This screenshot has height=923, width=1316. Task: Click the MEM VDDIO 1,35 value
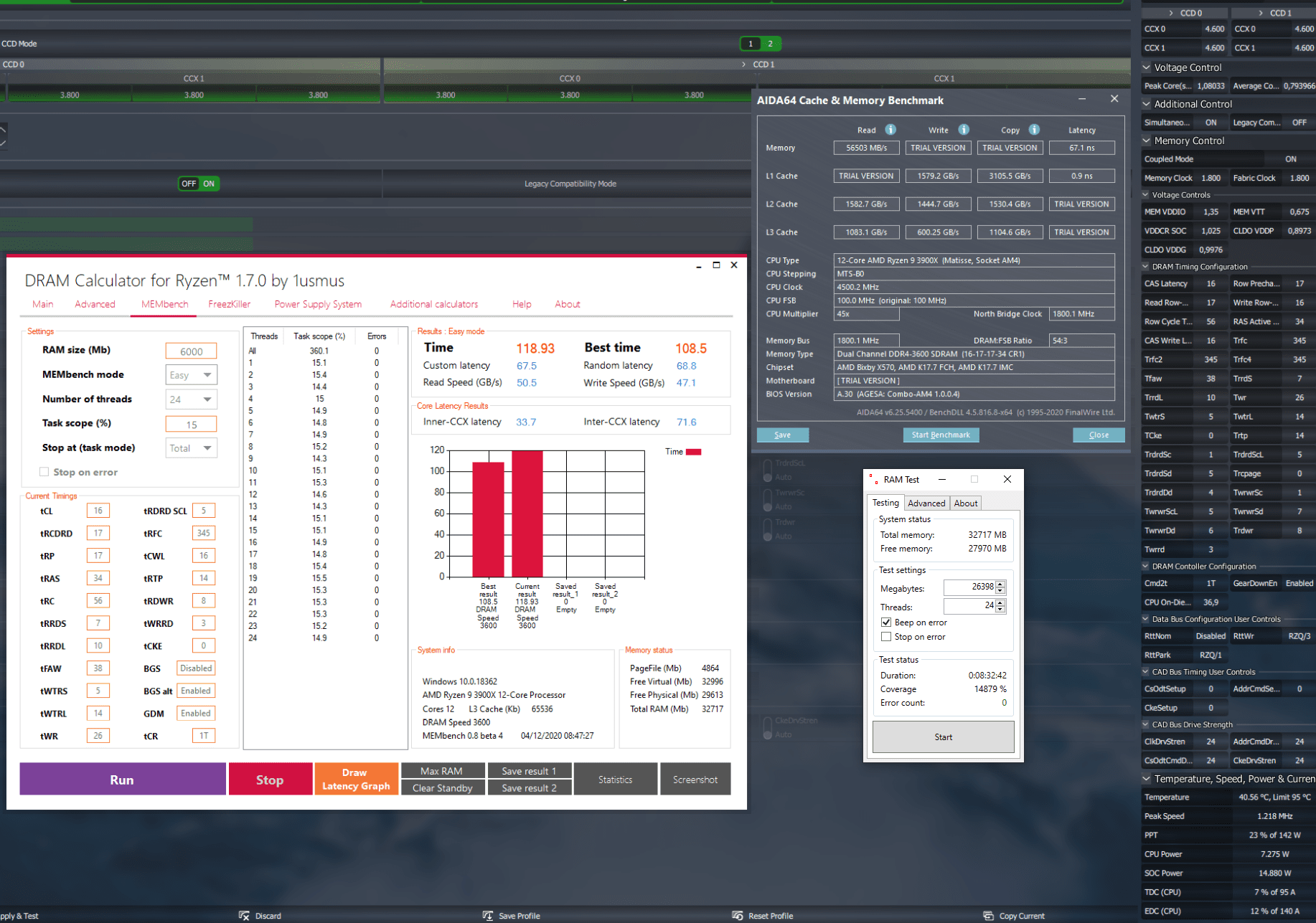click(x=1211, y=212)
